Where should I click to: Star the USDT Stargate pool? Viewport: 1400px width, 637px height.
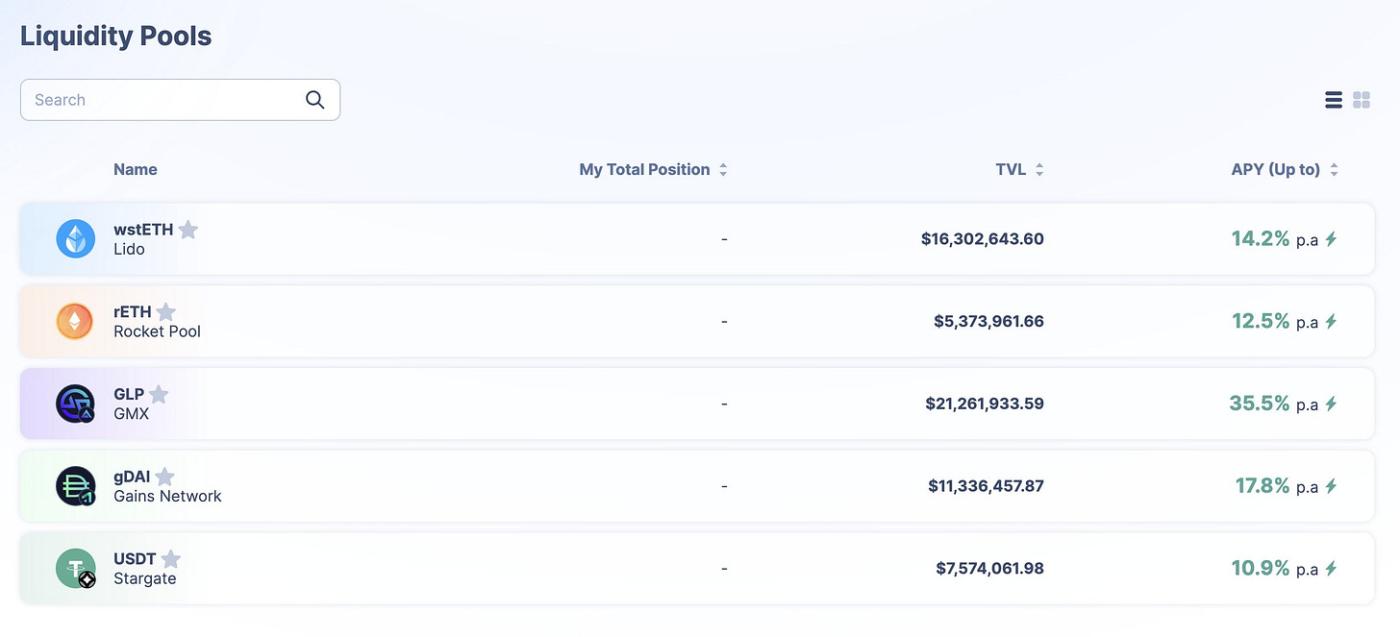click(171, 559)
